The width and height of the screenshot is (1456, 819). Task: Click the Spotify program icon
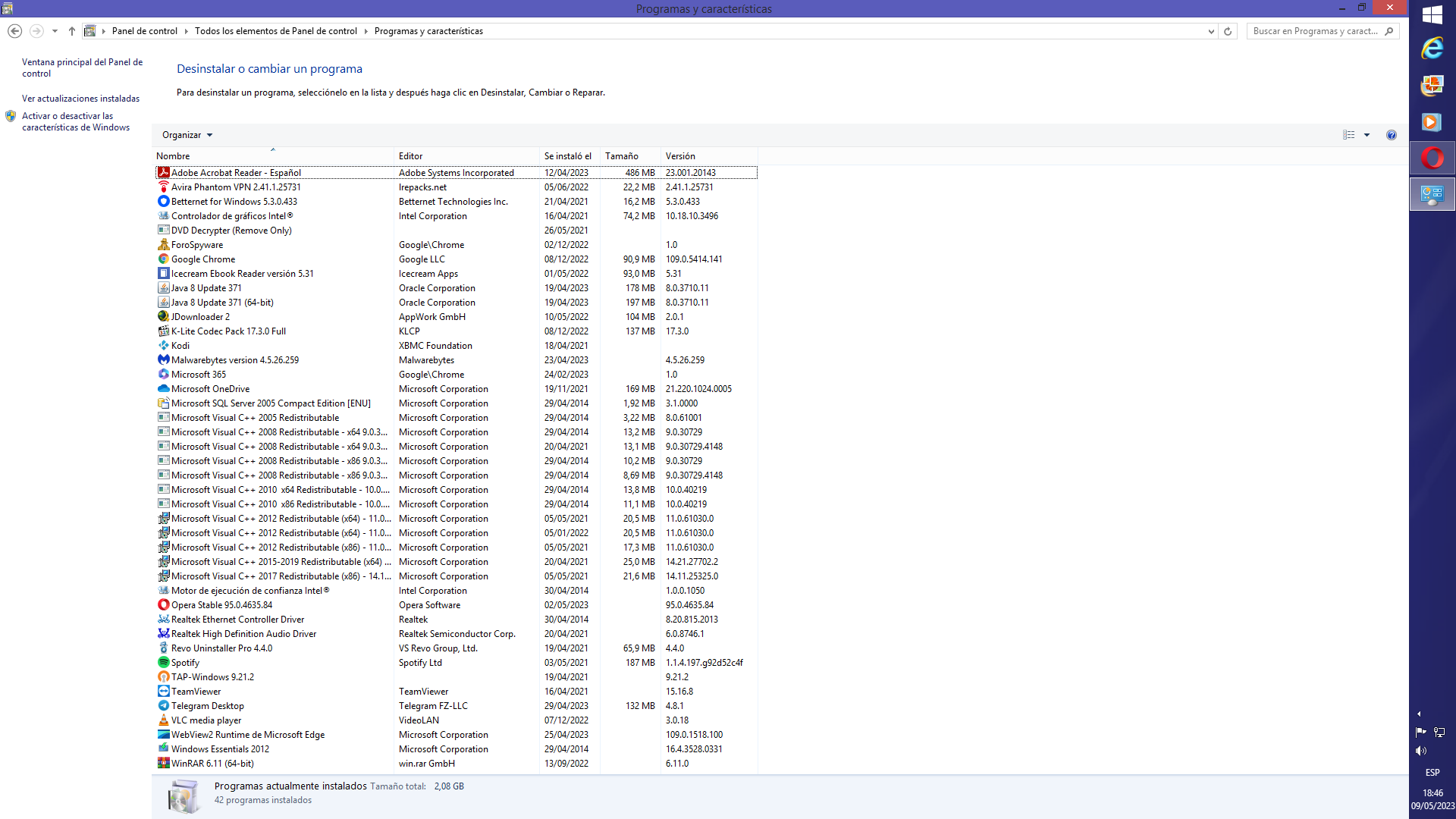point(163,663)
